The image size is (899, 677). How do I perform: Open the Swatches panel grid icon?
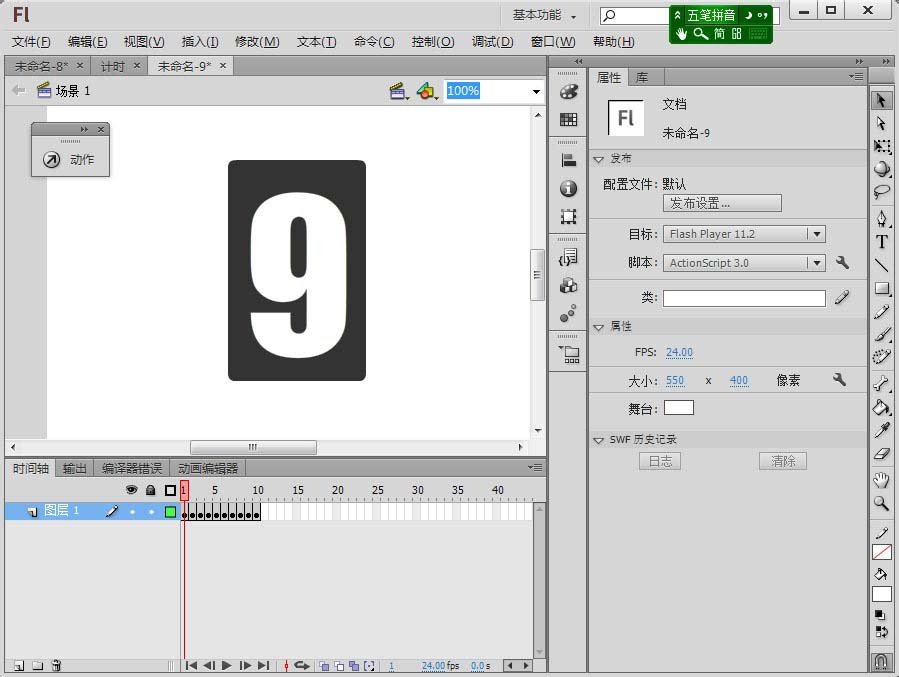[568, 119]
